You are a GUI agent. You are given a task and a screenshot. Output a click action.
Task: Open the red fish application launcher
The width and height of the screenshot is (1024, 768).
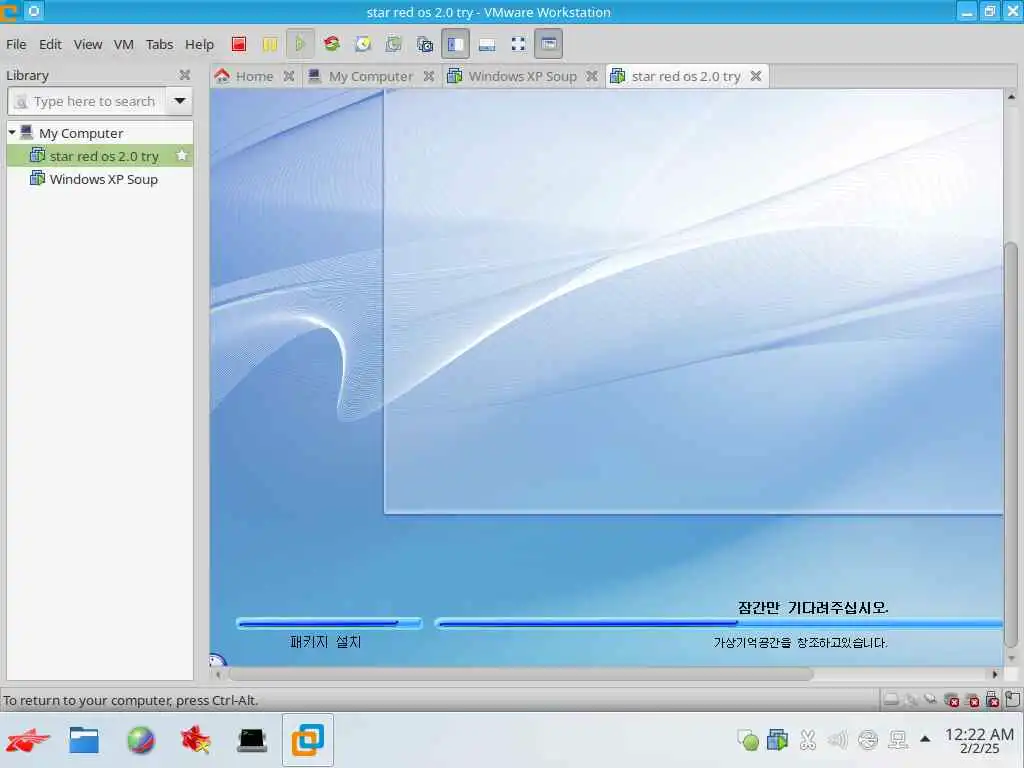click(x=27, y=740)
